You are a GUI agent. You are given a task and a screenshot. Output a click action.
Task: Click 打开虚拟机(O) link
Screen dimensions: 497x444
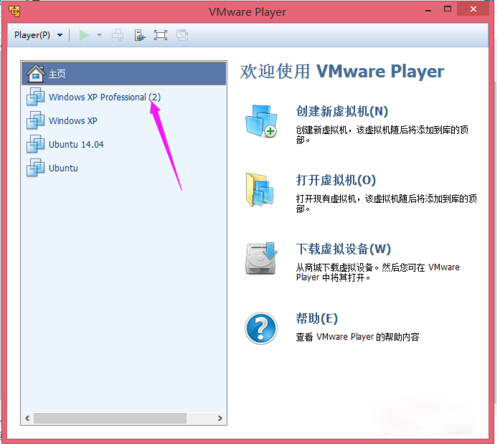coord(336,180)
